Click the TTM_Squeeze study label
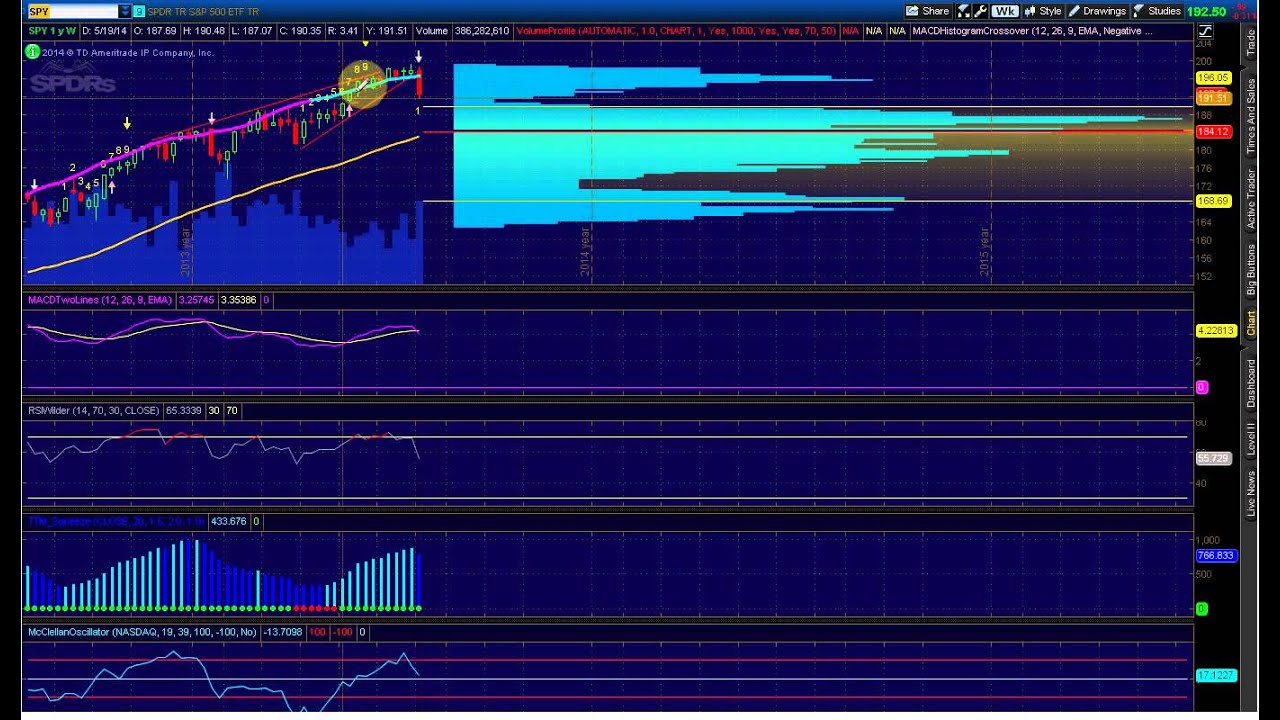 (x=115, y=521)
